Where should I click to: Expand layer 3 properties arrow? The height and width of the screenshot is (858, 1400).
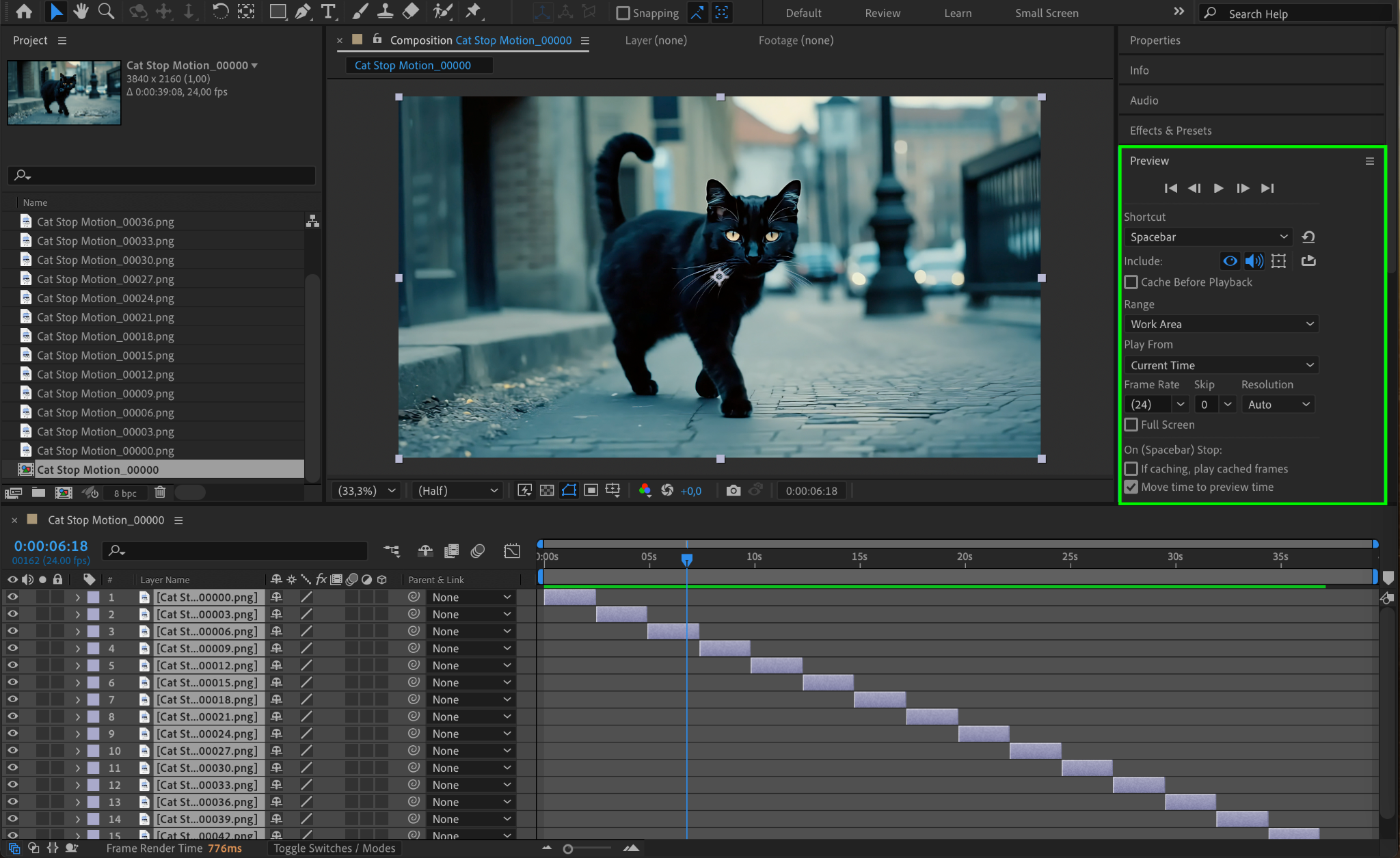pos(77,631)
